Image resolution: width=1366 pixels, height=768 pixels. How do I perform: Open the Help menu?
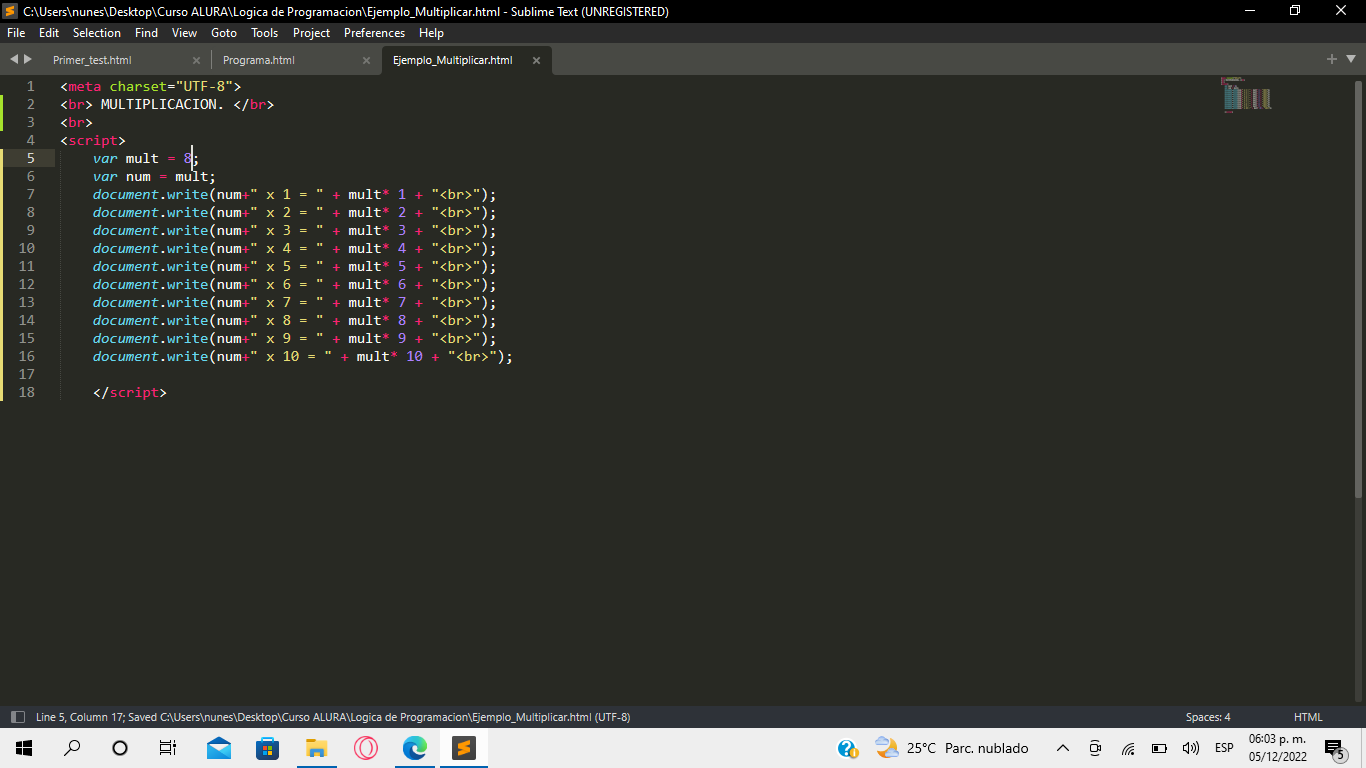tap(431, 33)
